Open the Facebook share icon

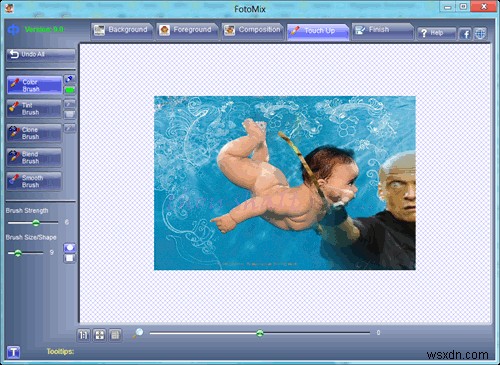(x=466, y=33)
